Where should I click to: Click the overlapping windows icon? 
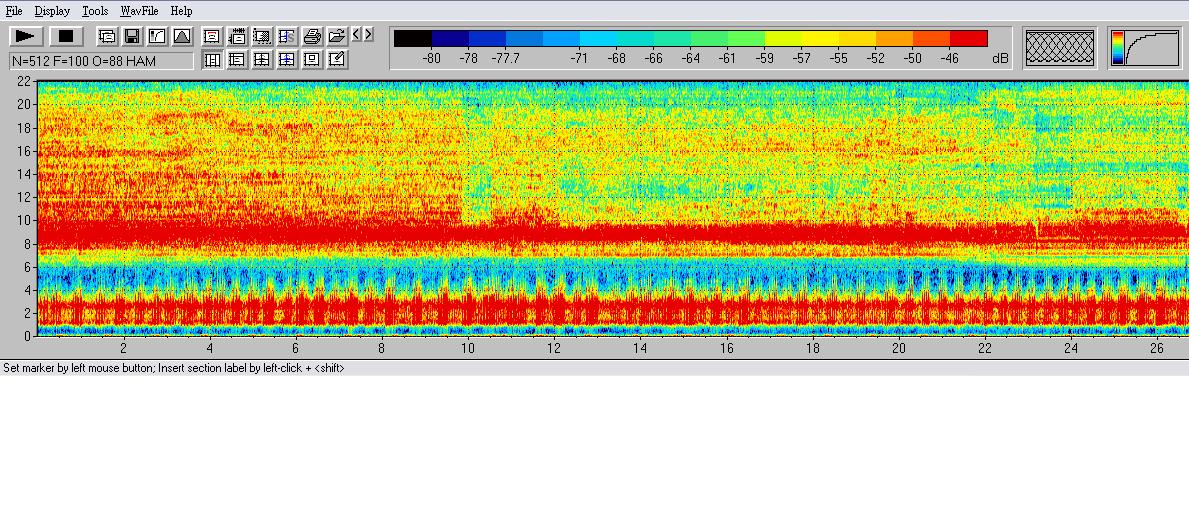tap(107, 37)
